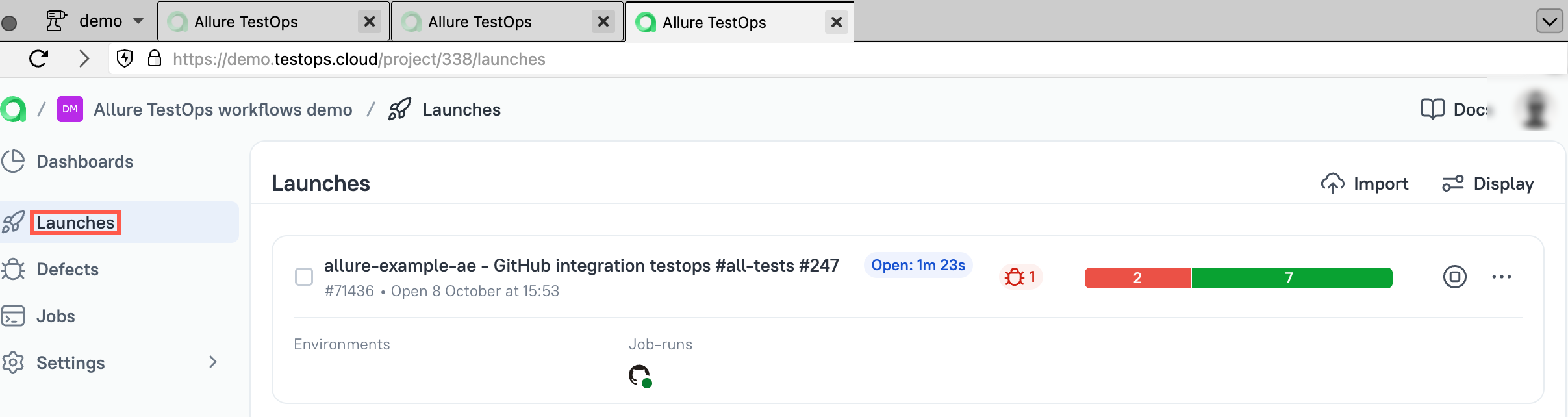
Task: Expand the Settings sidebar section
Action: coord(213,362)
